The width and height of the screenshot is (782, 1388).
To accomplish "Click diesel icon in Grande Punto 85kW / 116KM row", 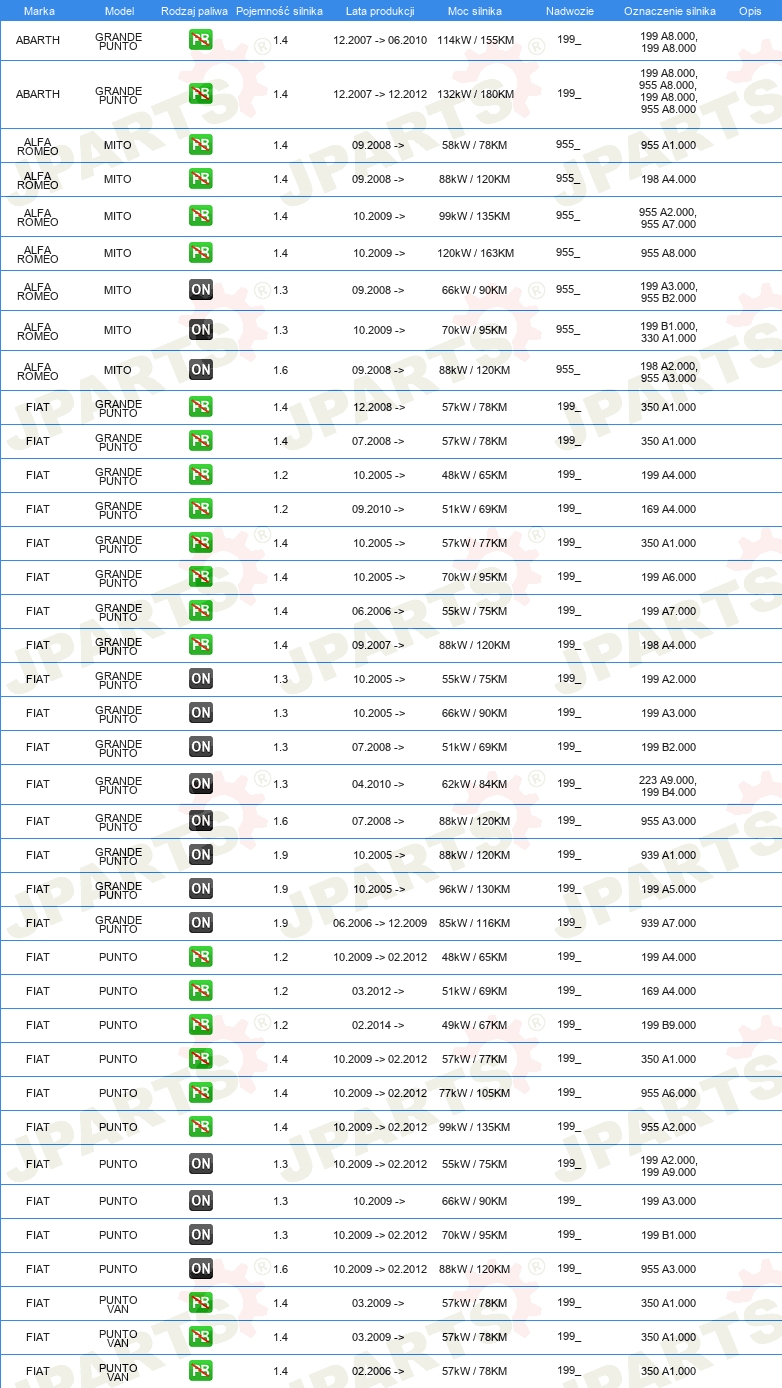I will [x=201, y=923].
